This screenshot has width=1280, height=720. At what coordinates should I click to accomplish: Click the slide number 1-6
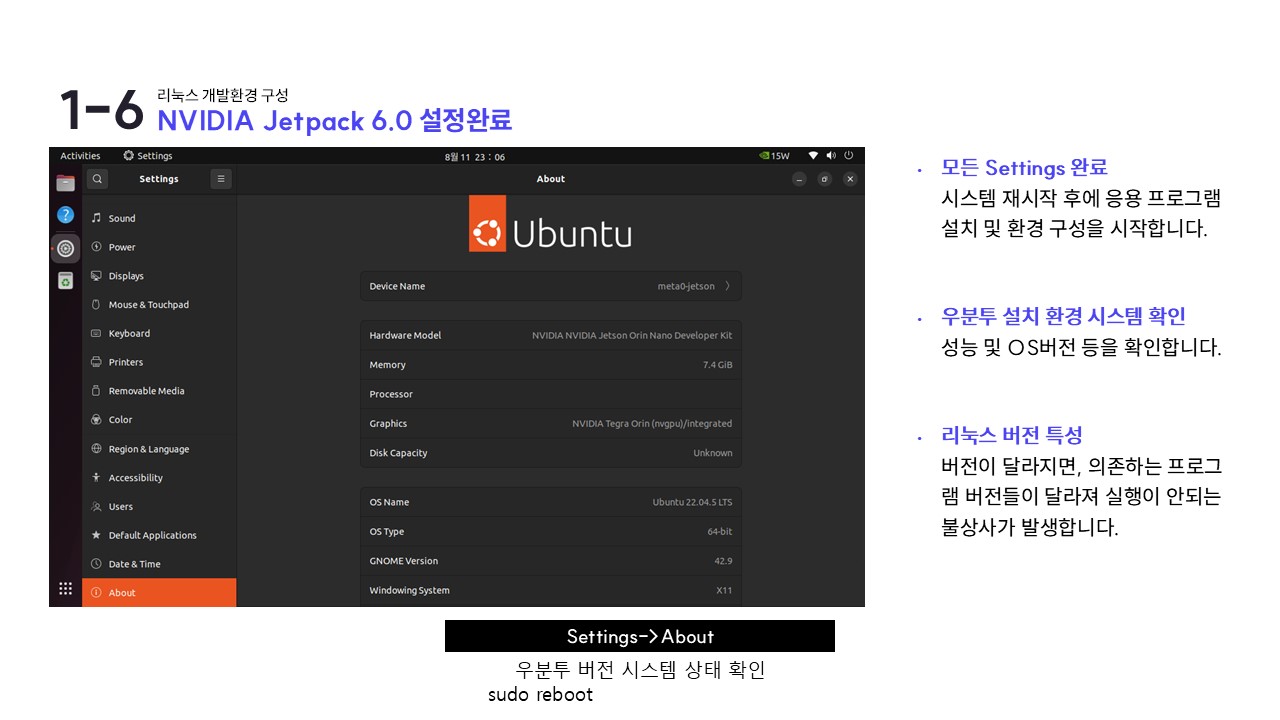pos(101,110)
